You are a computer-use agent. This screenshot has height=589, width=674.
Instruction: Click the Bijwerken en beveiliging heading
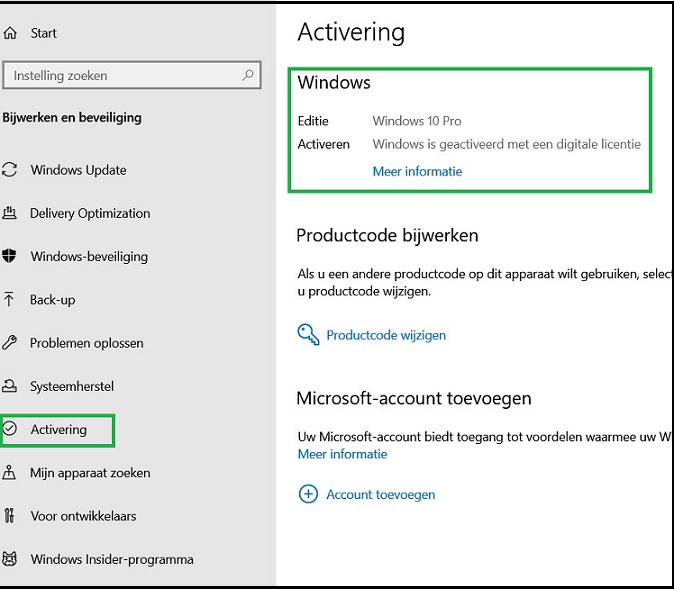click(x=72, y=117)
